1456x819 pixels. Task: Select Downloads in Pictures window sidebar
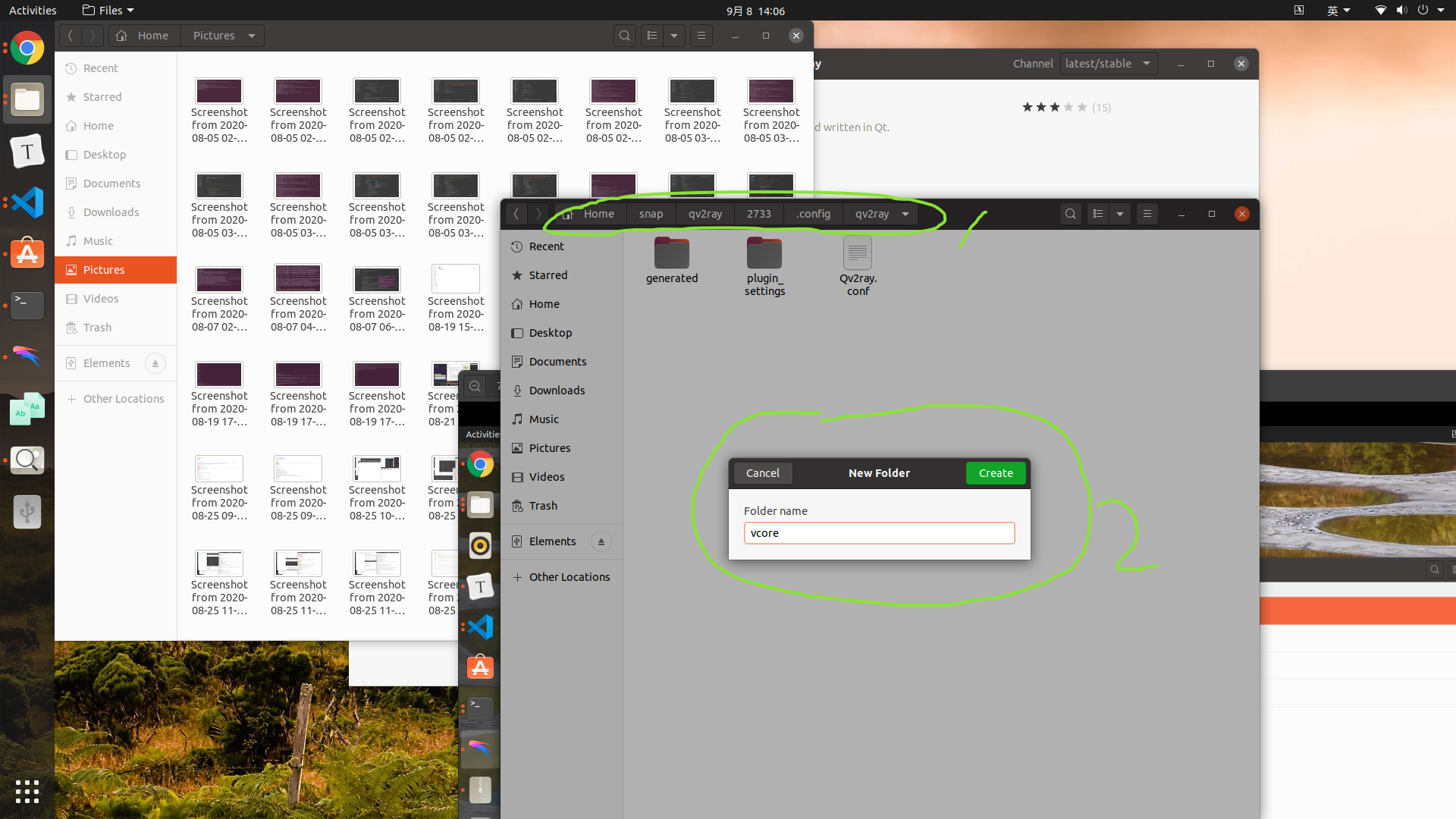point(111,212)
